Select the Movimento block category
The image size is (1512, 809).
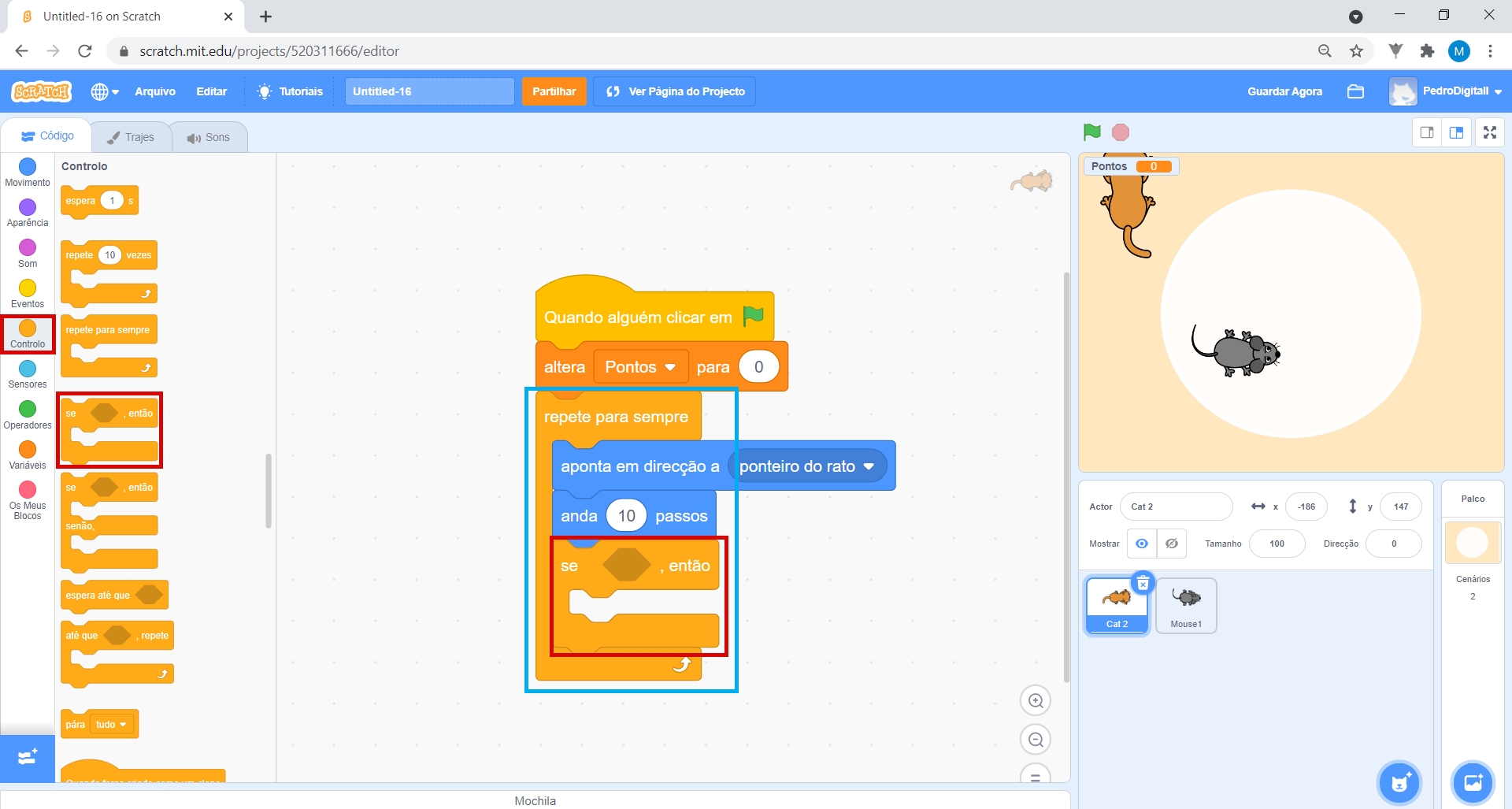point(28,173)
